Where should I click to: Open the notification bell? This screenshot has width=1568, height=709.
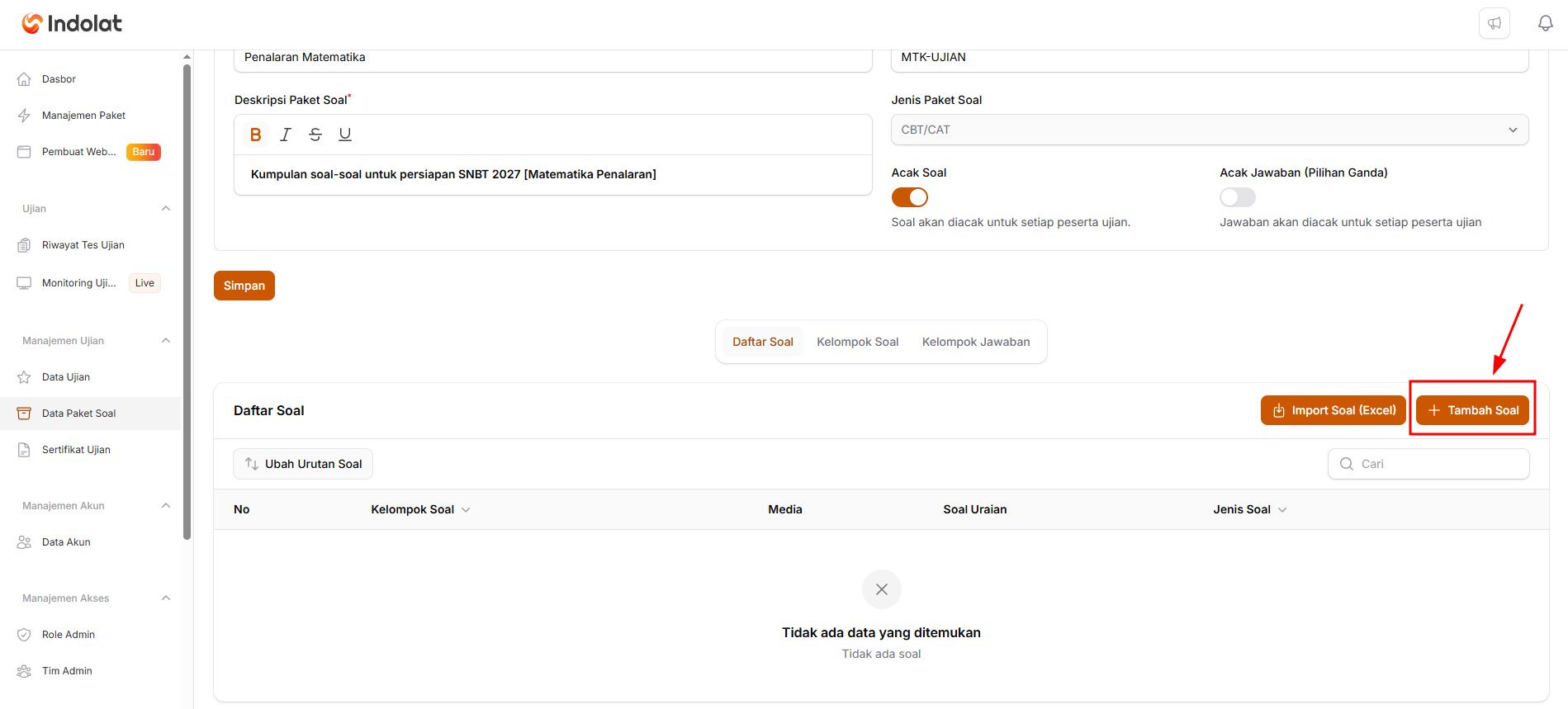tap(1546, 23)
